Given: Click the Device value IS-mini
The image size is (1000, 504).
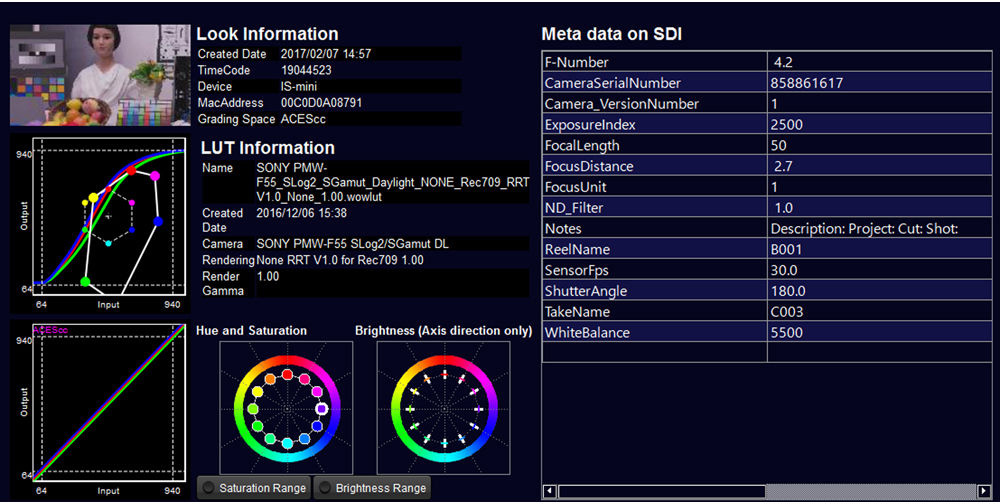Looking at the screenshot, I should point(298,86).
